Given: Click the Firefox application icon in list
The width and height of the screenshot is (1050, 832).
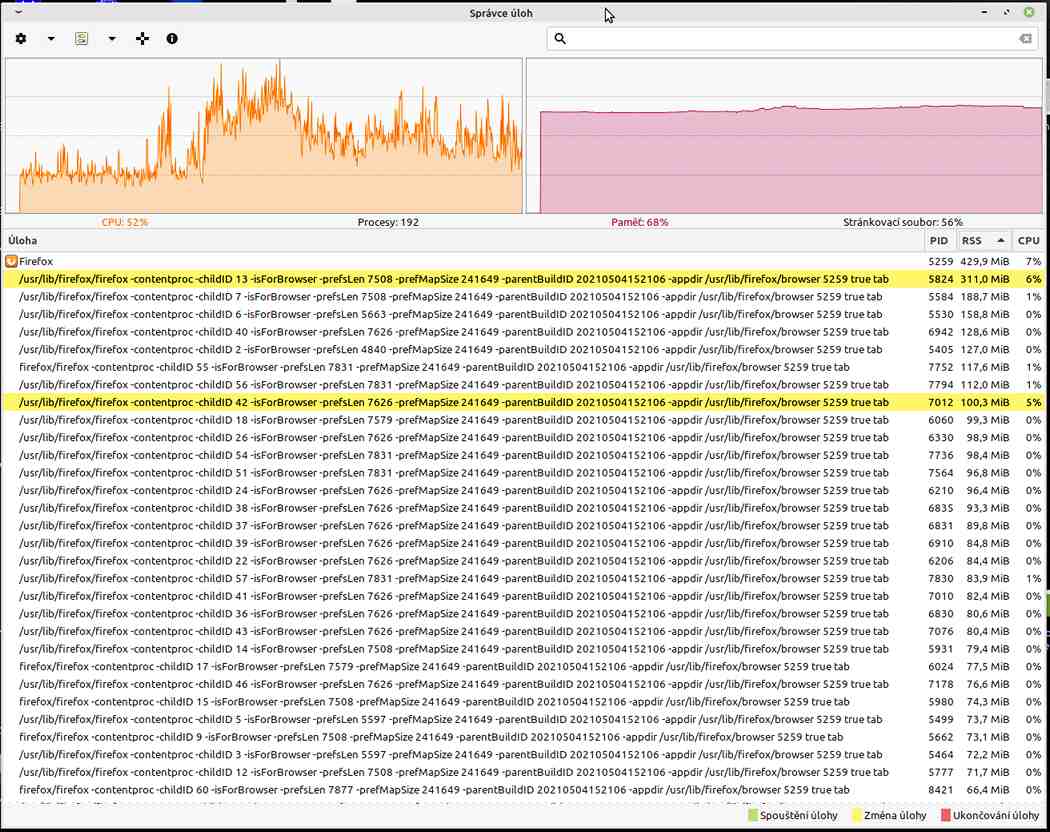Looking at the screenshot, I should (11, 261).
